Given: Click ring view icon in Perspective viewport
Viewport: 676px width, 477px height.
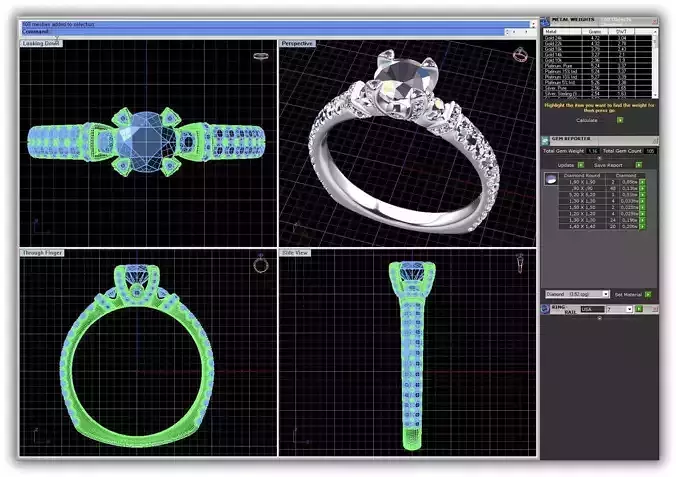Looking at the screenshot, I should [520, 54].
